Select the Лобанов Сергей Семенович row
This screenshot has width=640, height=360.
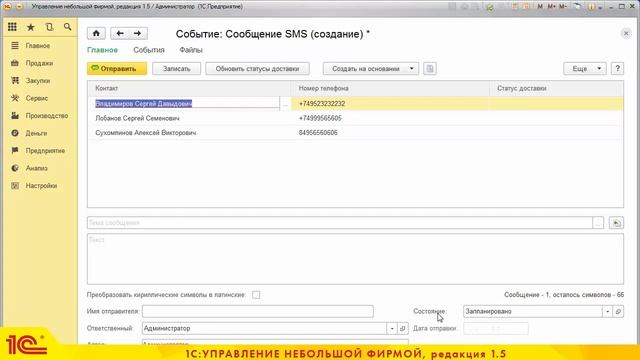pyautogui.click(x=355, y=118)
